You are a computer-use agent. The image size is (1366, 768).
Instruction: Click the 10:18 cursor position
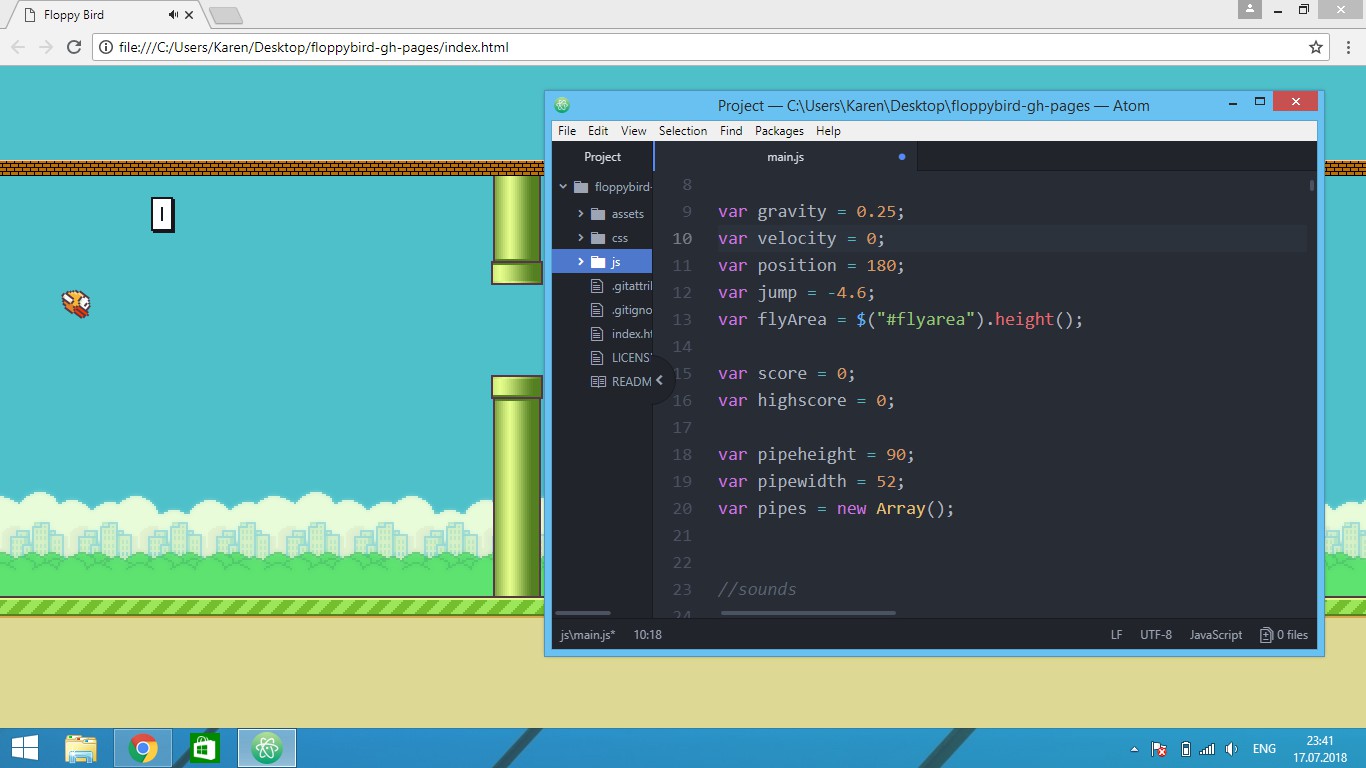(647, 635)
